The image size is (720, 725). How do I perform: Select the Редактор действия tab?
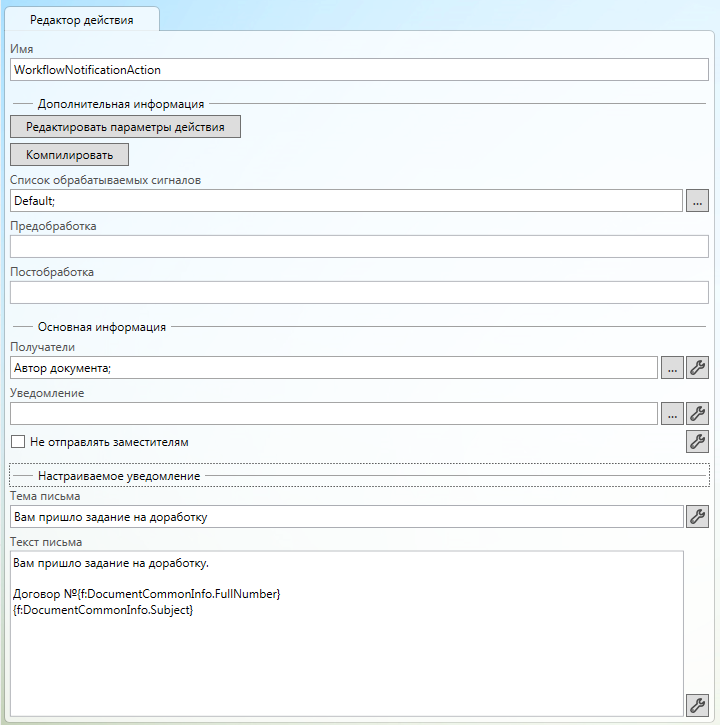(x=80, y=19)
